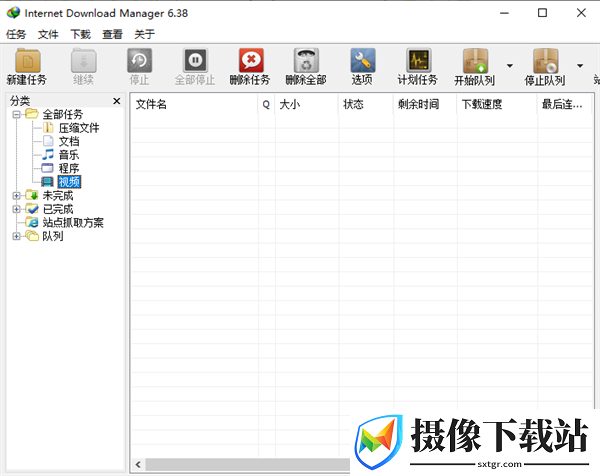Close the 分类 categories panel
600x476 pixels.
point(117,101)
